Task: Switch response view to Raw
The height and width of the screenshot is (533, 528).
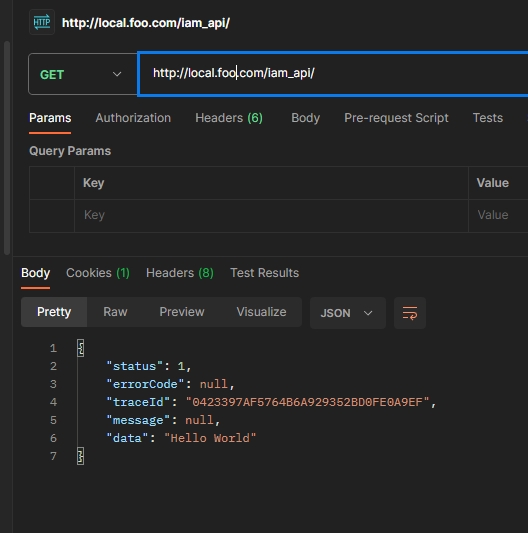Action: point(115,312)
